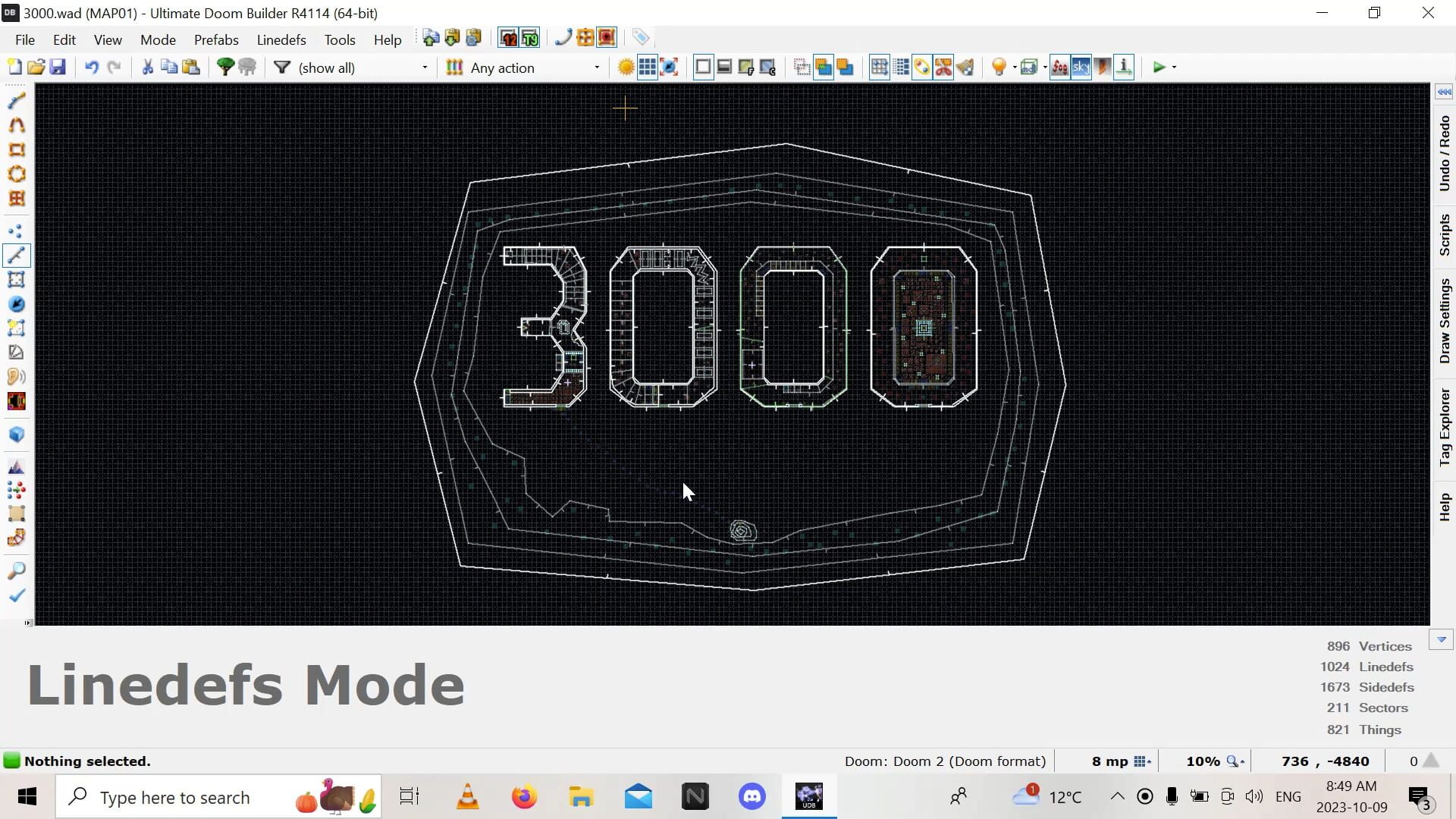The image size is (1456, 819).
Task: Select Vertices mode in left toolbar
Action: 16,231
